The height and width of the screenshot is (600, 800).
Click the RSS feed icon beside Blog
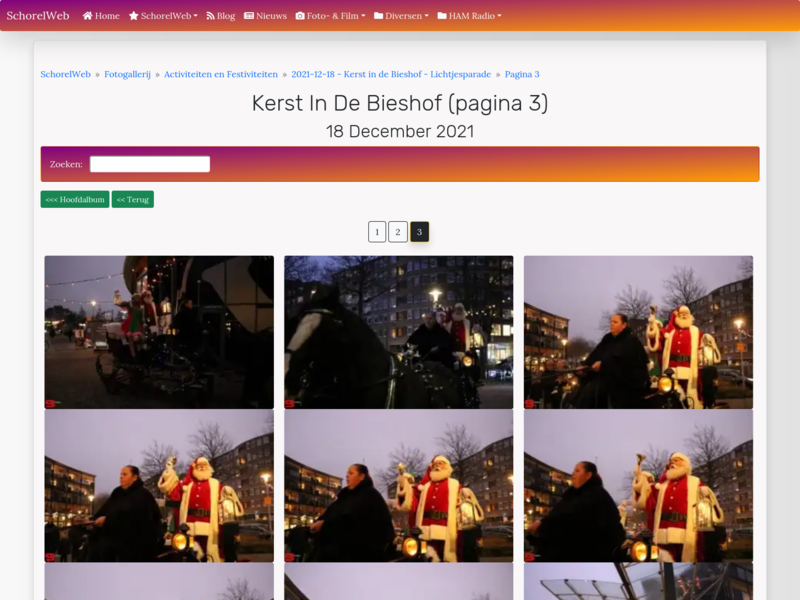(210, 16)
